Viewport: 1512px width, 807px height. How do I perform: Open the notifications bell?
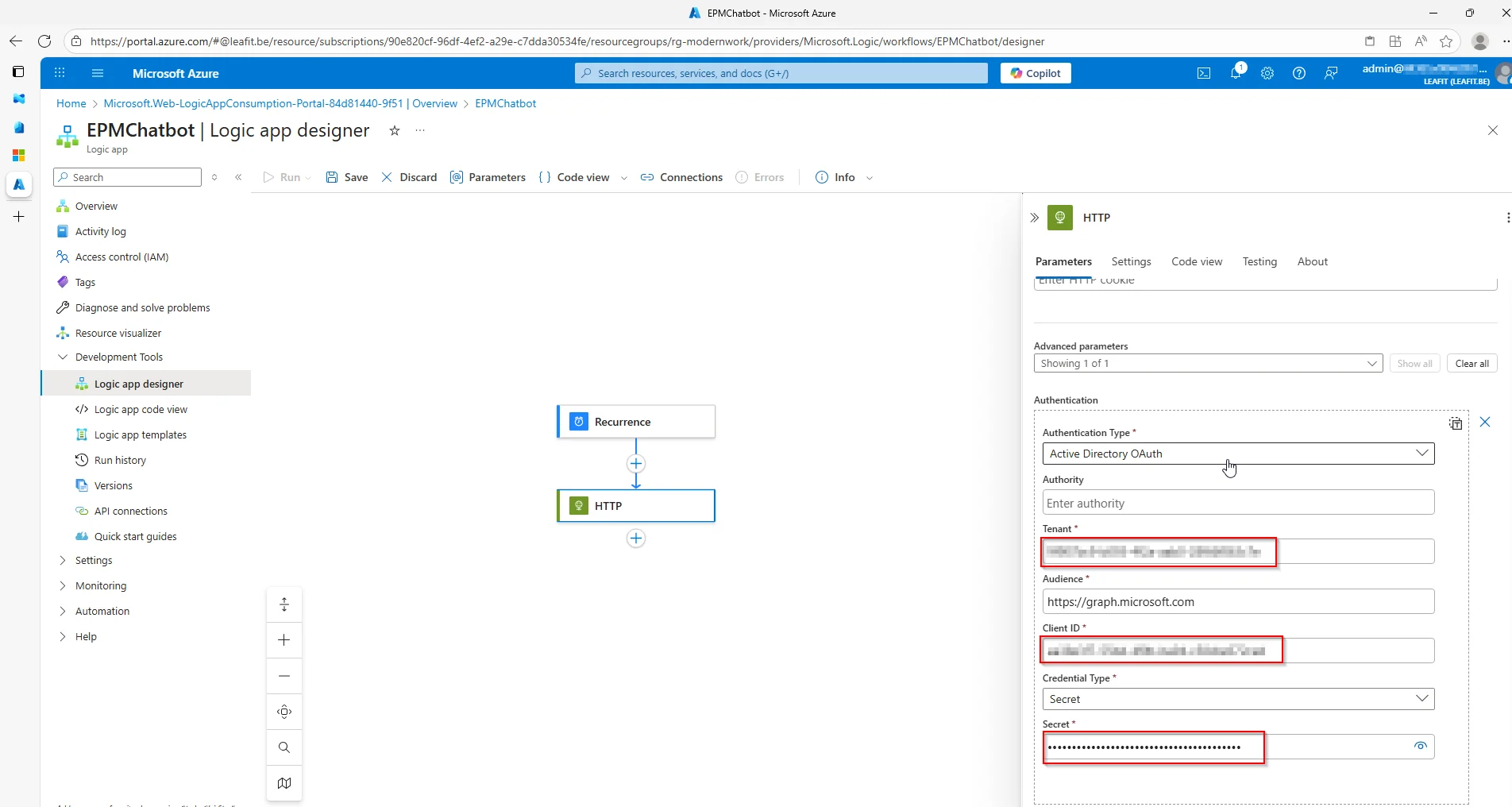coord(1236,72)
